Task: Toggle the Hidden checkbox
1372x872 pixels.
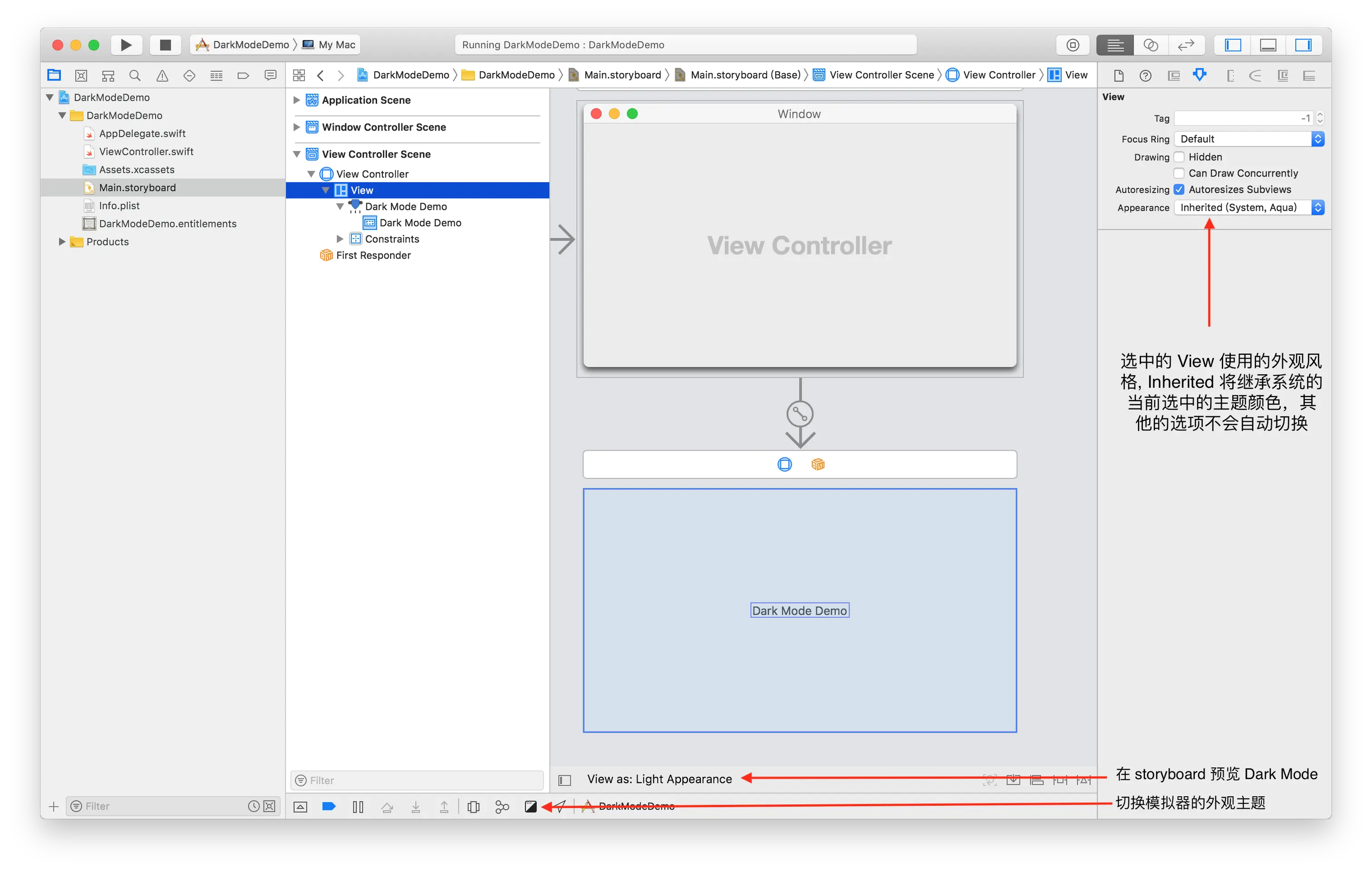Action: pos(1180,156)
